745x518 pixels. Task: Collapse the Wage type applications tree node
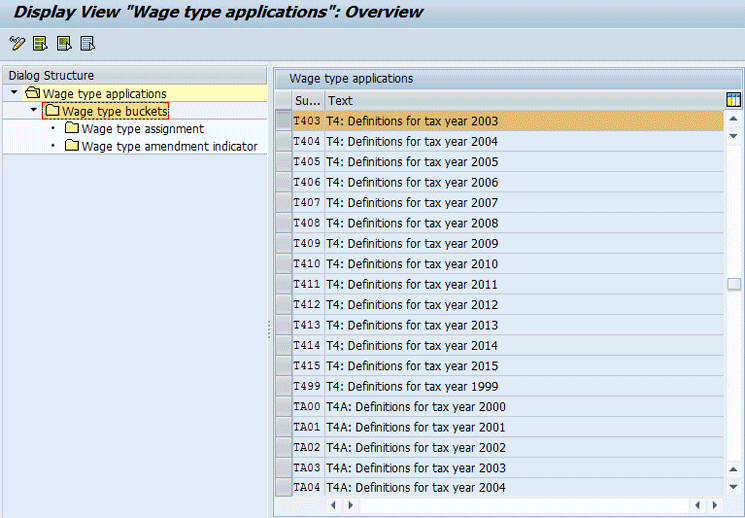13,94
